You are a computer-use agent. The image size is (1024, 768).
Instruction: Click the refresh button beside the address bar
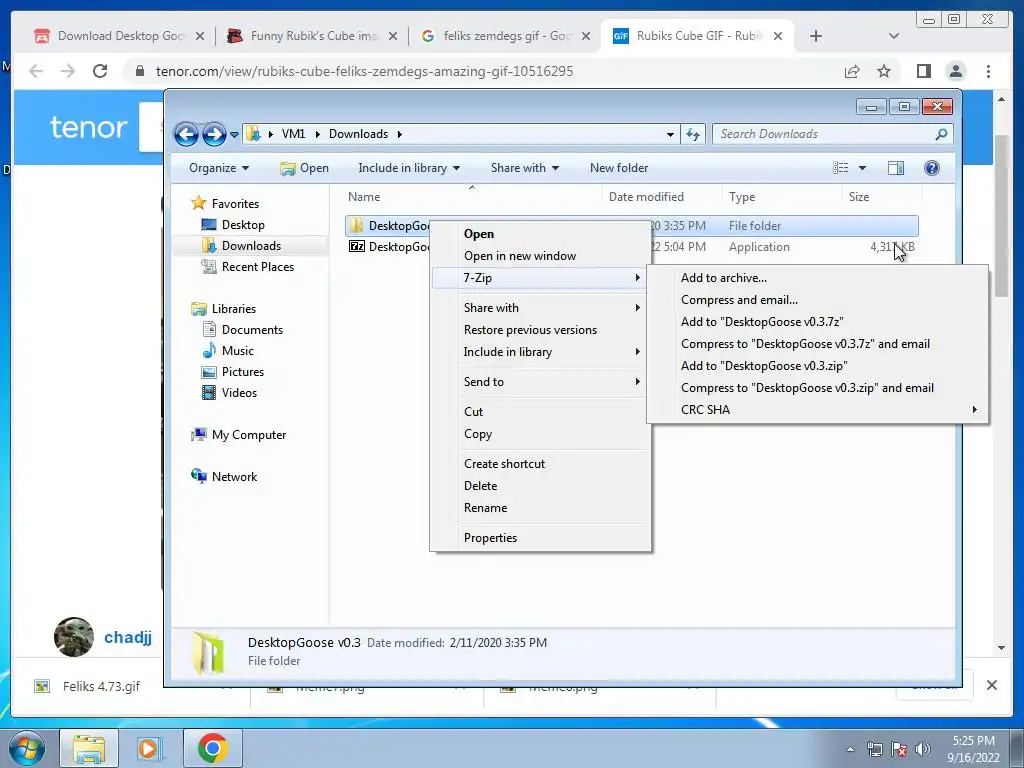(692, 135)
